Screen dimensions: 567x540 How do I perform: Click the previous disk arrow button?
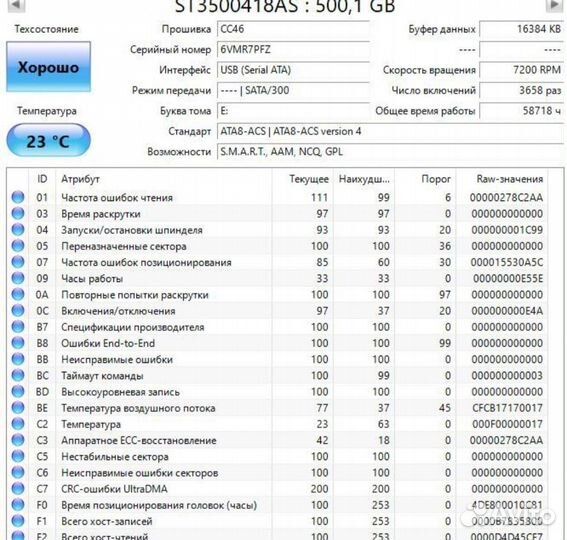point(17,5)
